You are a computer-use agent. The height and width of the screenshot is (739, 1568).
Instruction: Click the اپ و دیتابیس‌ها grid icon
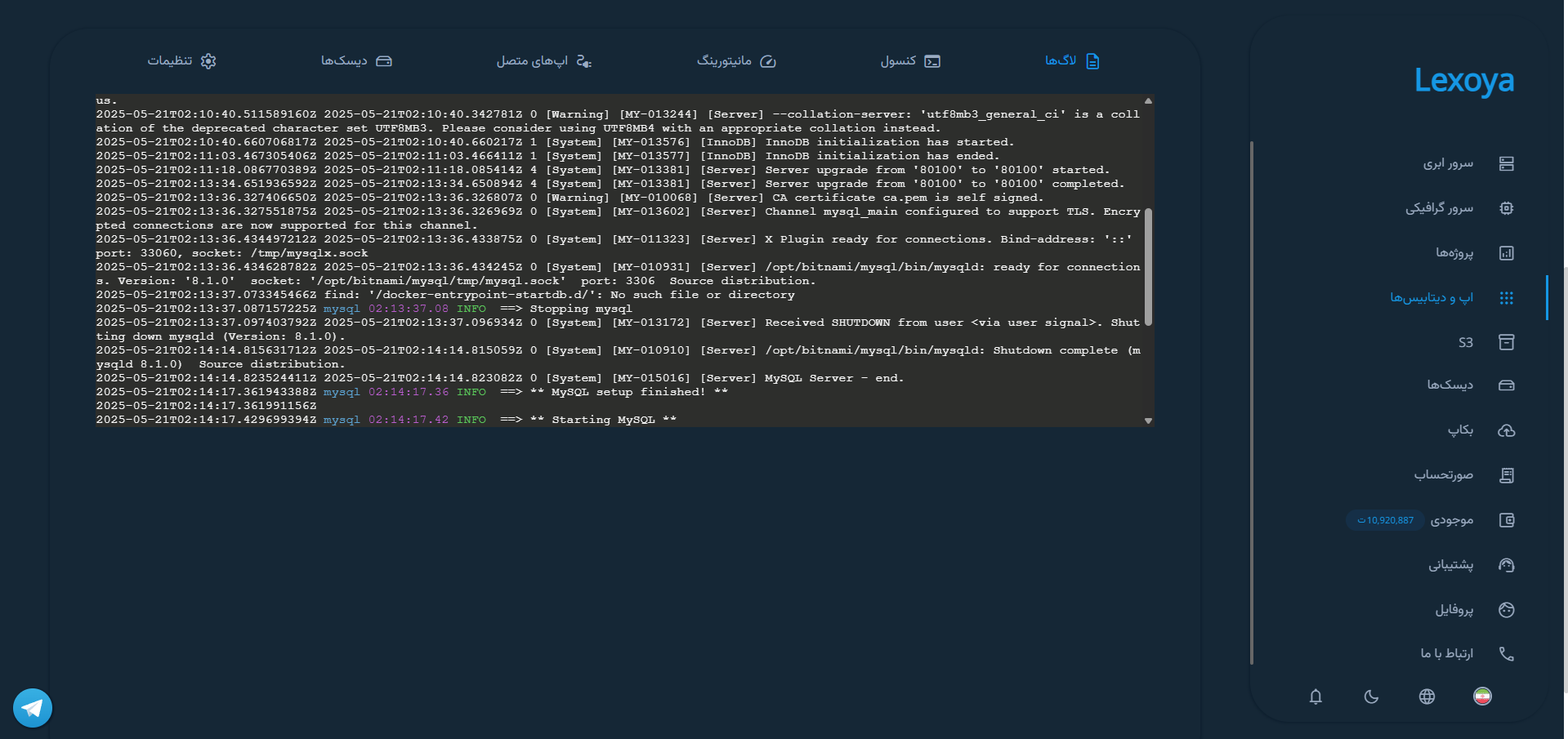click(1507, 298)
